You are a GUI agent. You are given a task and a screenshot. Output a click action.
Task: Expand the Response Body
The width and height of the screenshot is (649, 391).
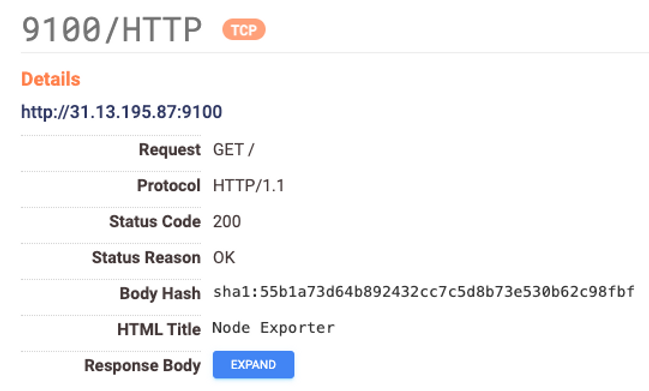[253, 365]
